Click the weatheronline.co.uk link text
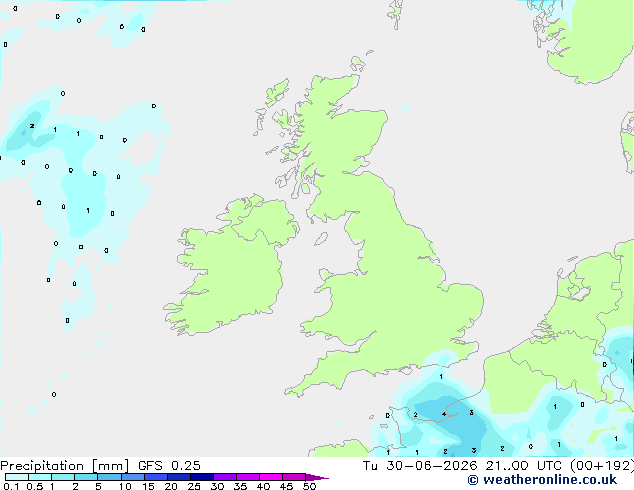Image resolution: width=634 pixels, height=490 pixels. (550, 480)
